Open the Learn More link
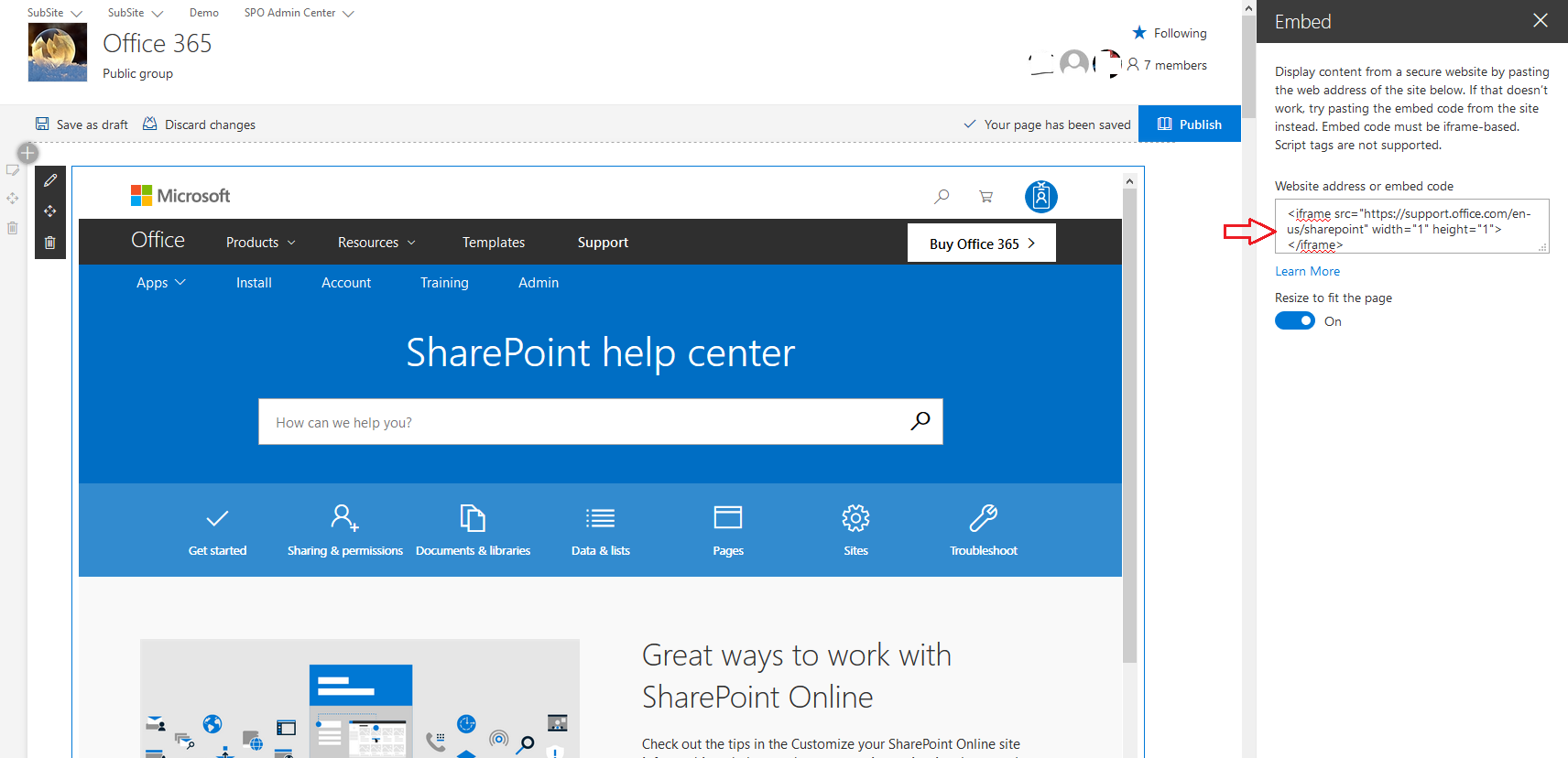The width and height of the screenshot is (1568, 758). [x=1307, y=271]
